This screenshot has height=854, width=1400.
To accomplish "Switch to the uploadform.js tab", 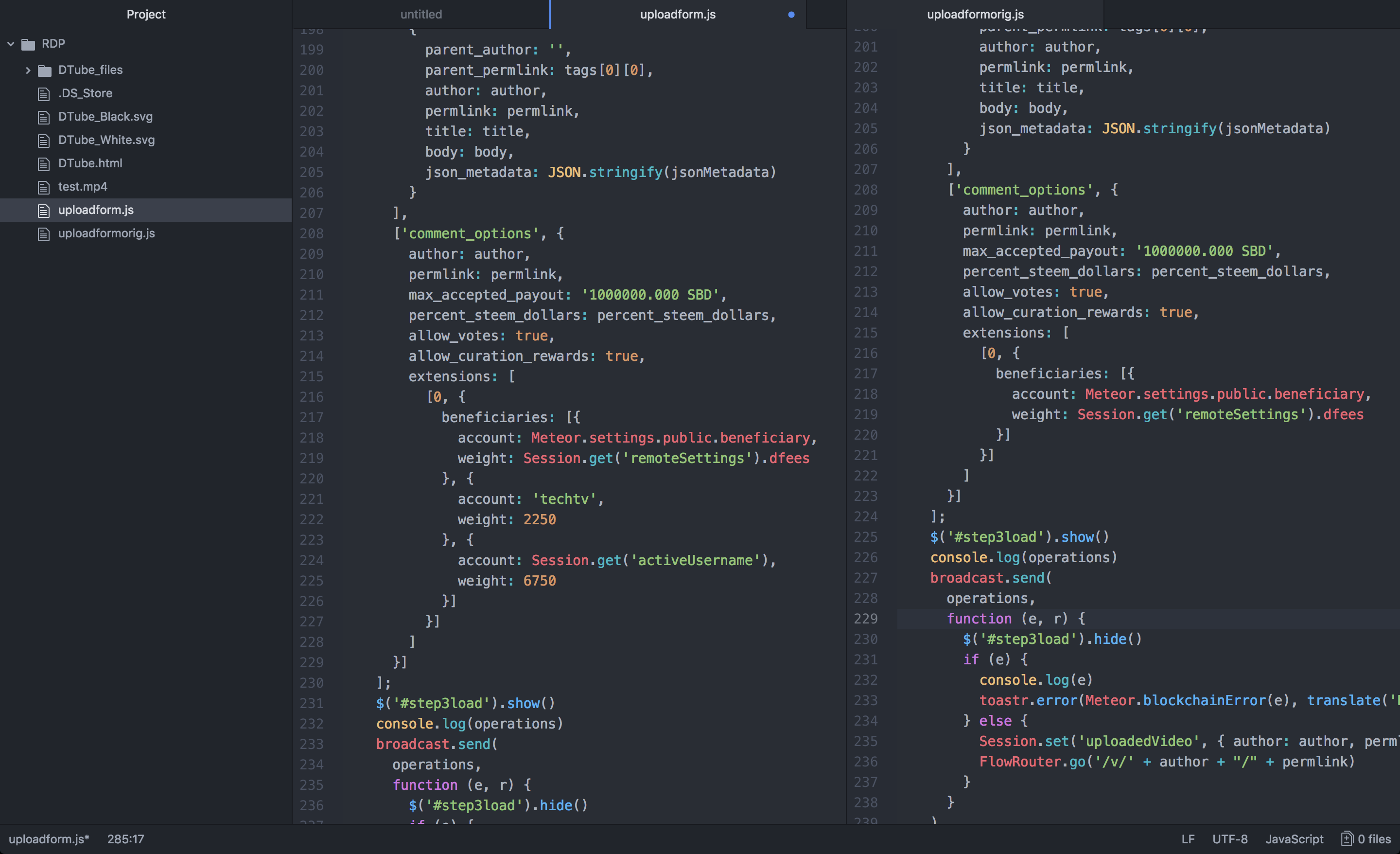I will (678, 14).
